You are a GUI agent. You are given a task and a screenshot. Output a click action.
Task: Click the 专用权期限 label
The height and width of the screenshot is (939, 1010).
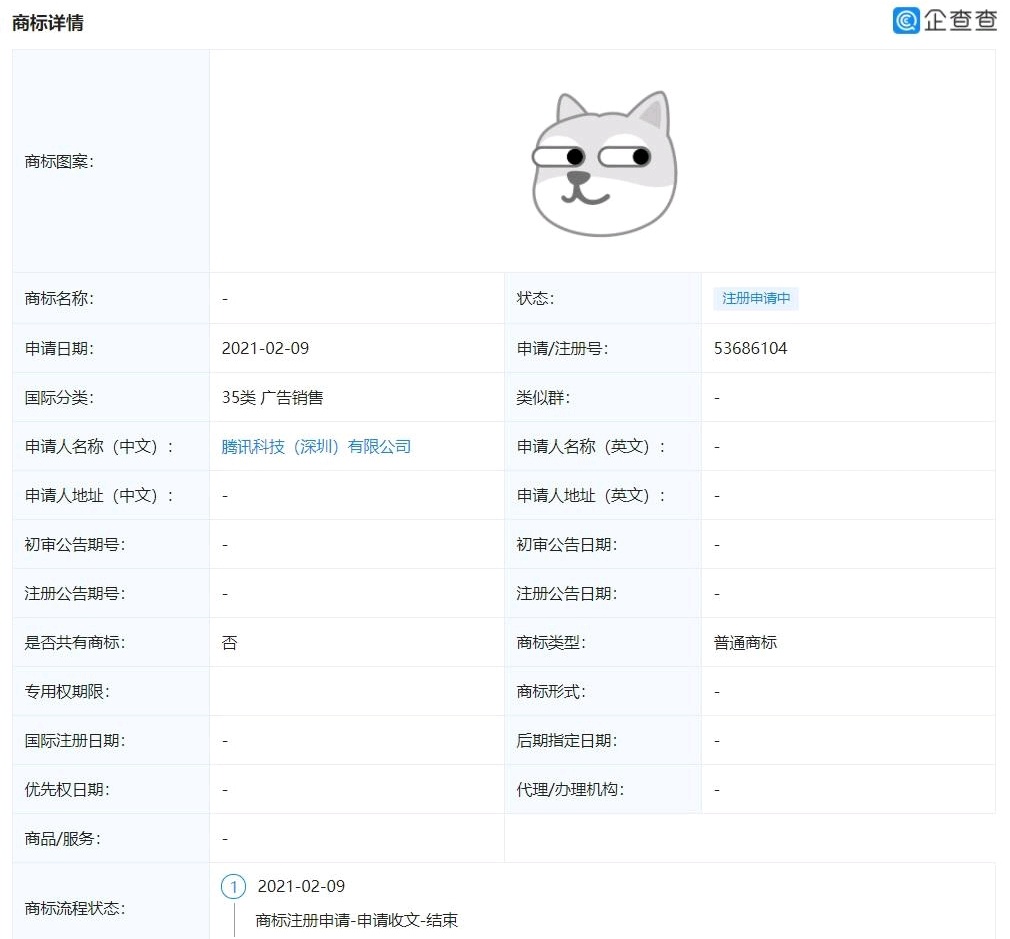click(x=67, y=691)
